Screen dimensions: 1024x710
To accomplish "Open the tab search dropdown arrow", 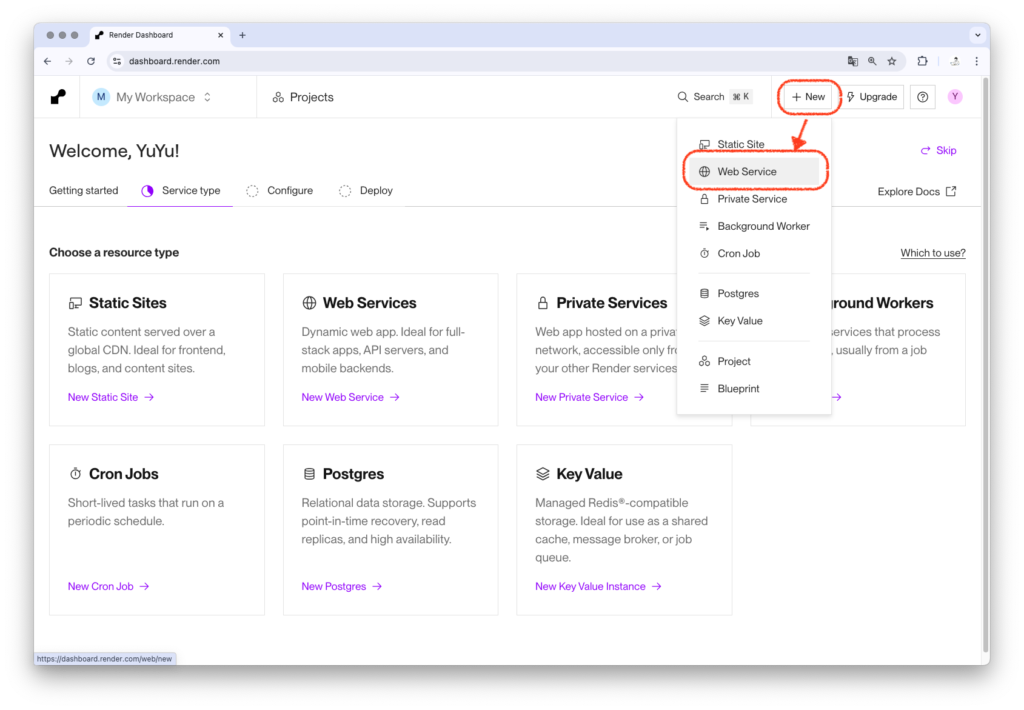I will click(x=978, y=35).
